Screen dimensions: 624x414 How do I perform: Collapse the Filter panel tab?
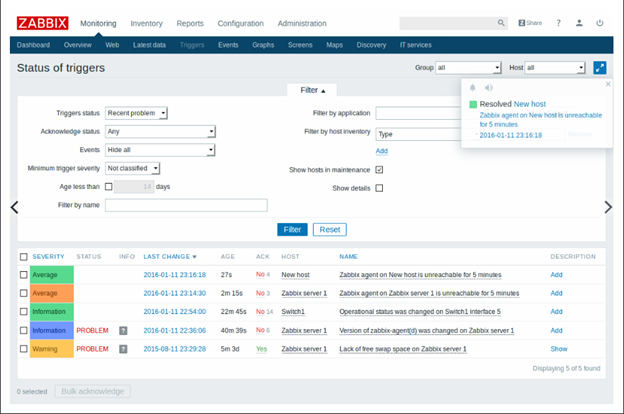312,90
